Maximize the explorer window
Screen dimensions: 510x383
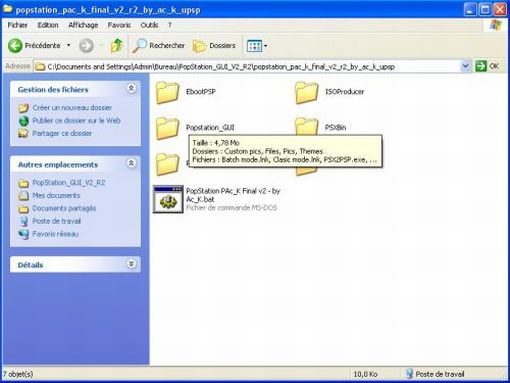[485, 10]
